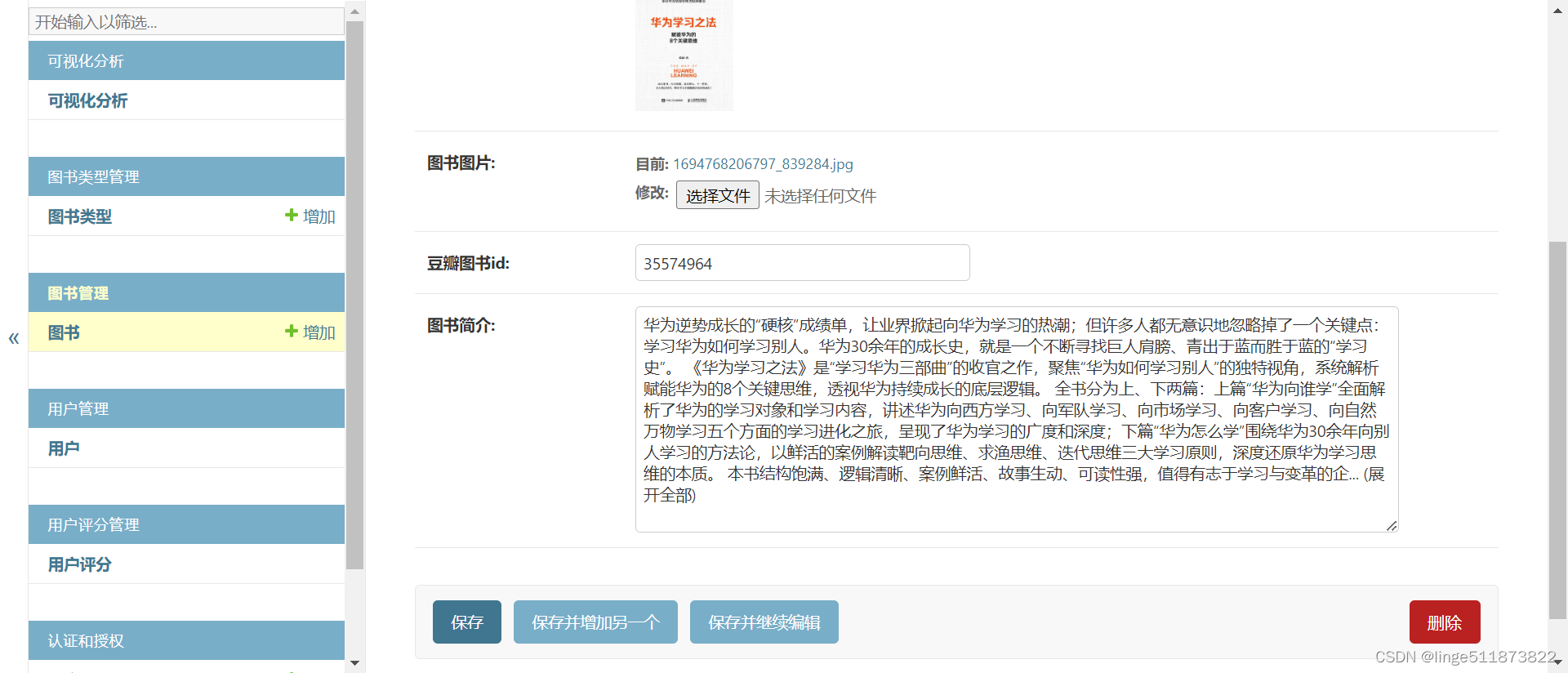Click the 选择文件 file chooser button

[x=718, y=195]
